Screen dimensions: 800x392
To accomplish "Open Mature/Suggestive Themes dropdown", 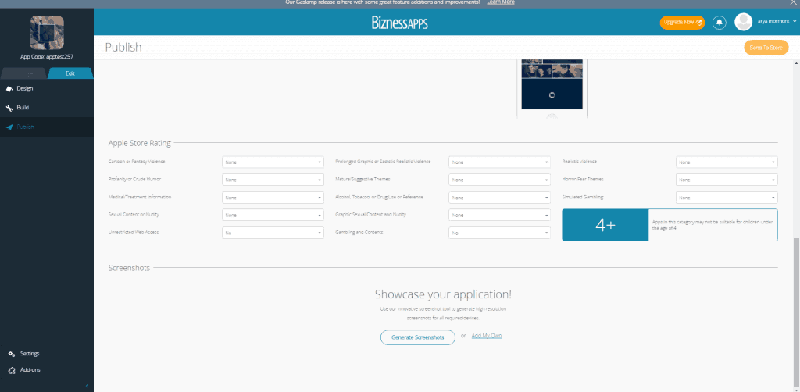I will point(499,180).
